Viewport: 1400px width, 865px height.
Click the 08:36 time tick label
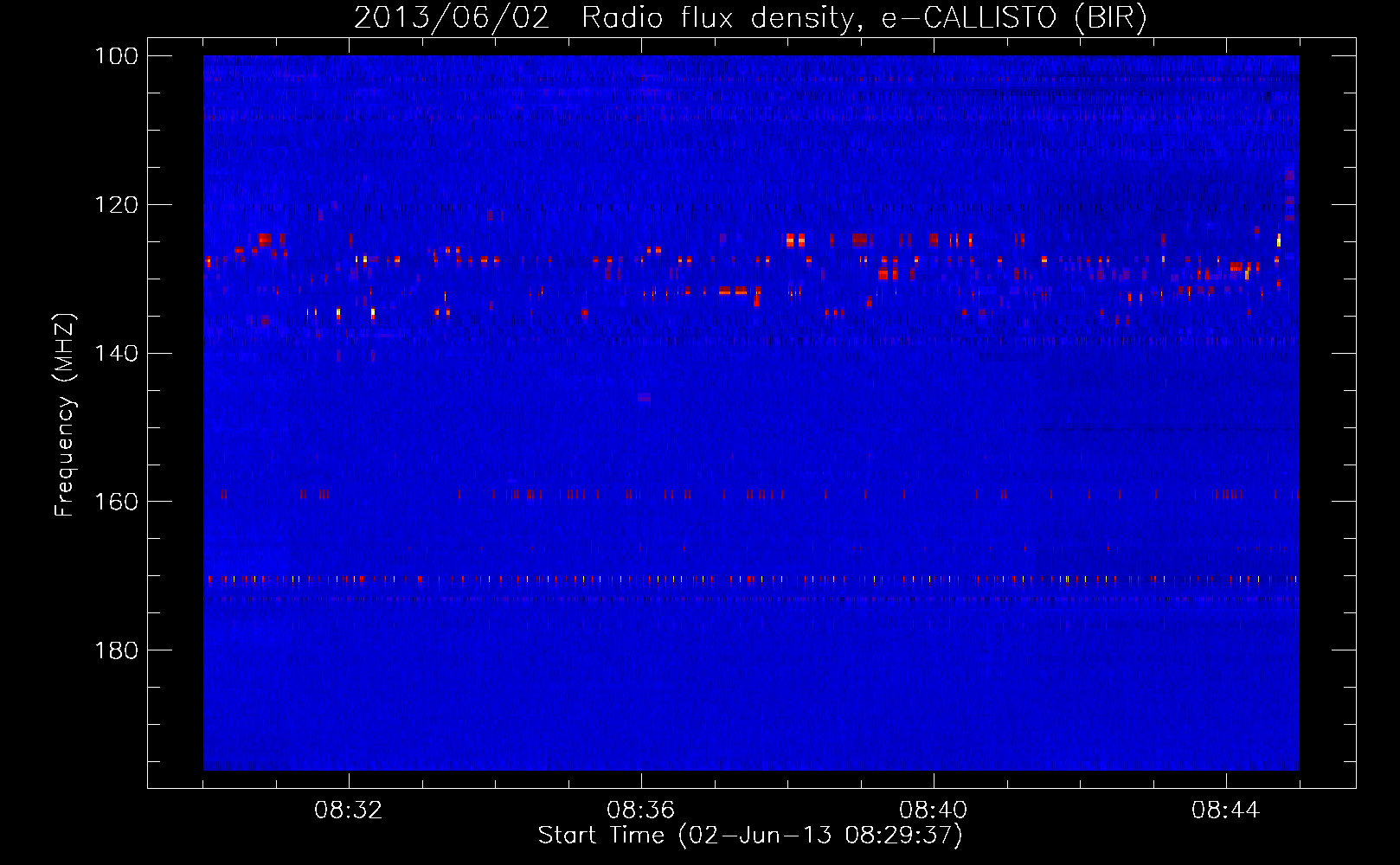point(641,811)
